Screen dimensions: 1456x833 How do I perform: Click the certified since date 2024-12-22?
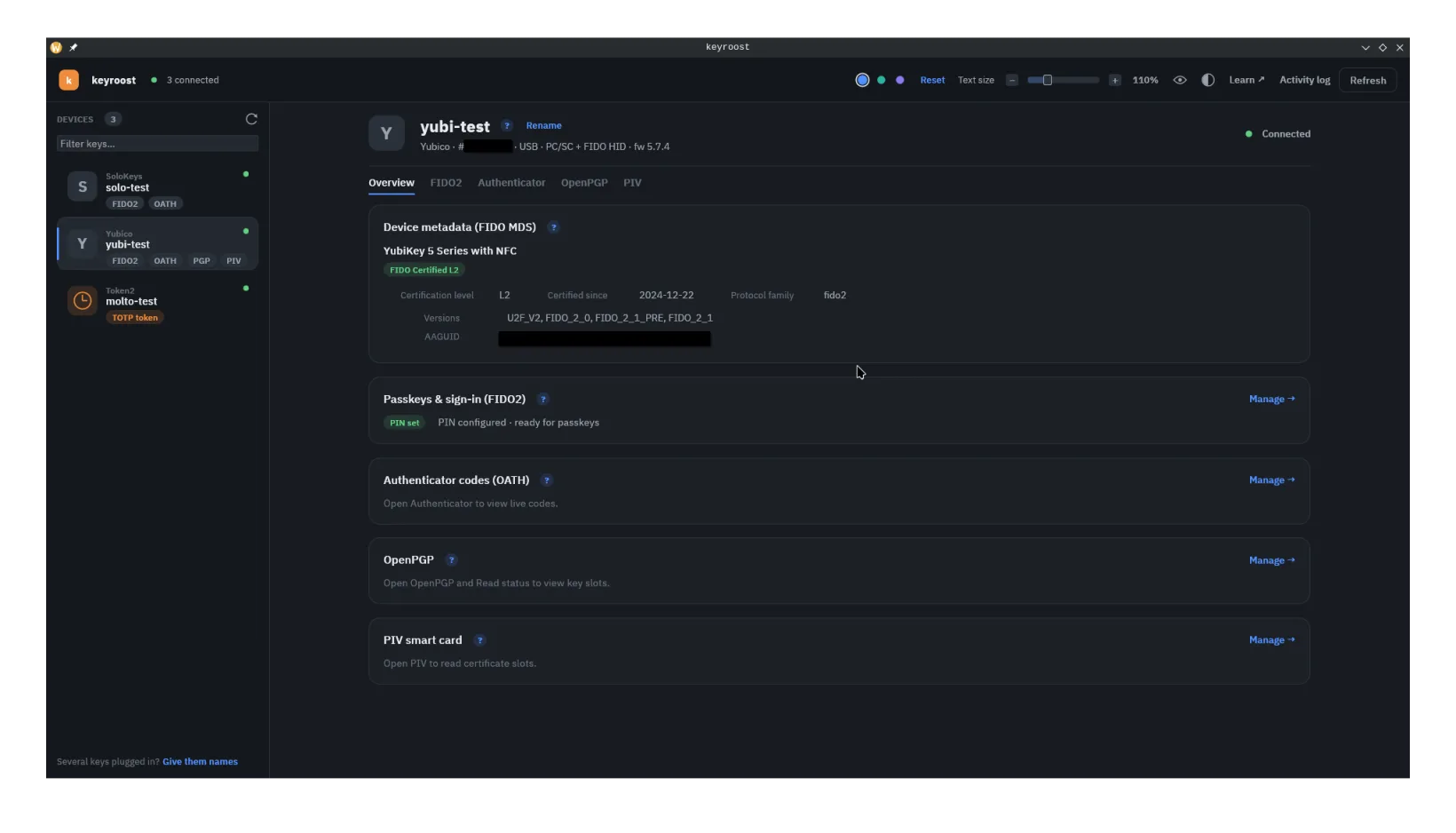666,295
